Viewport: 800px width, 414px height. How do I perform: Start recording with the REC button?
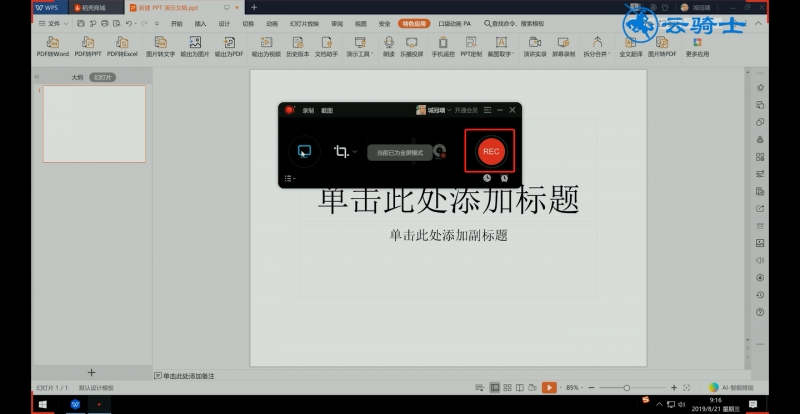[491, 152]
